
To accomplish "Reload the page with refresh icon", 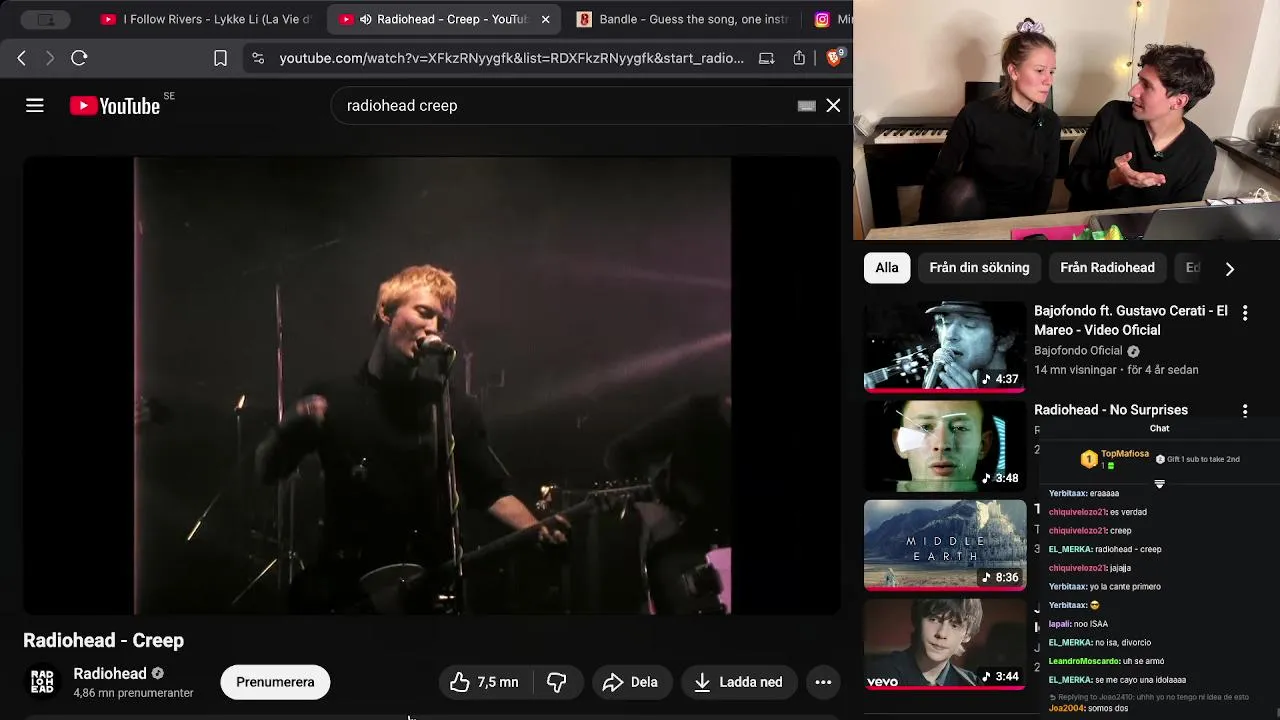I will click(x=79, y=58).
